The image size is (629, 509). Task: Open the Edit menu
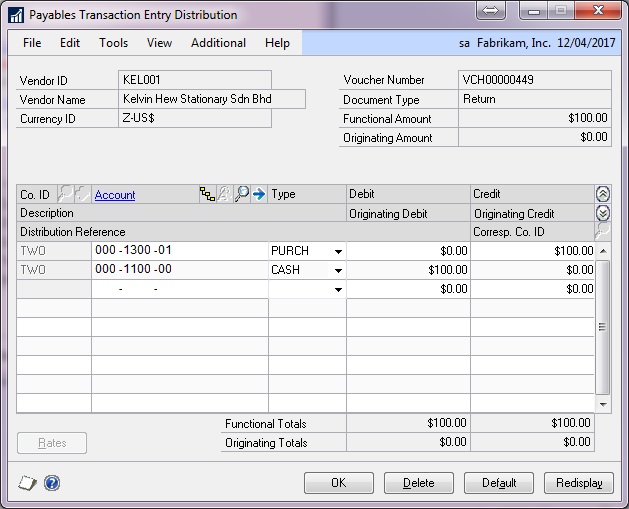70,43
